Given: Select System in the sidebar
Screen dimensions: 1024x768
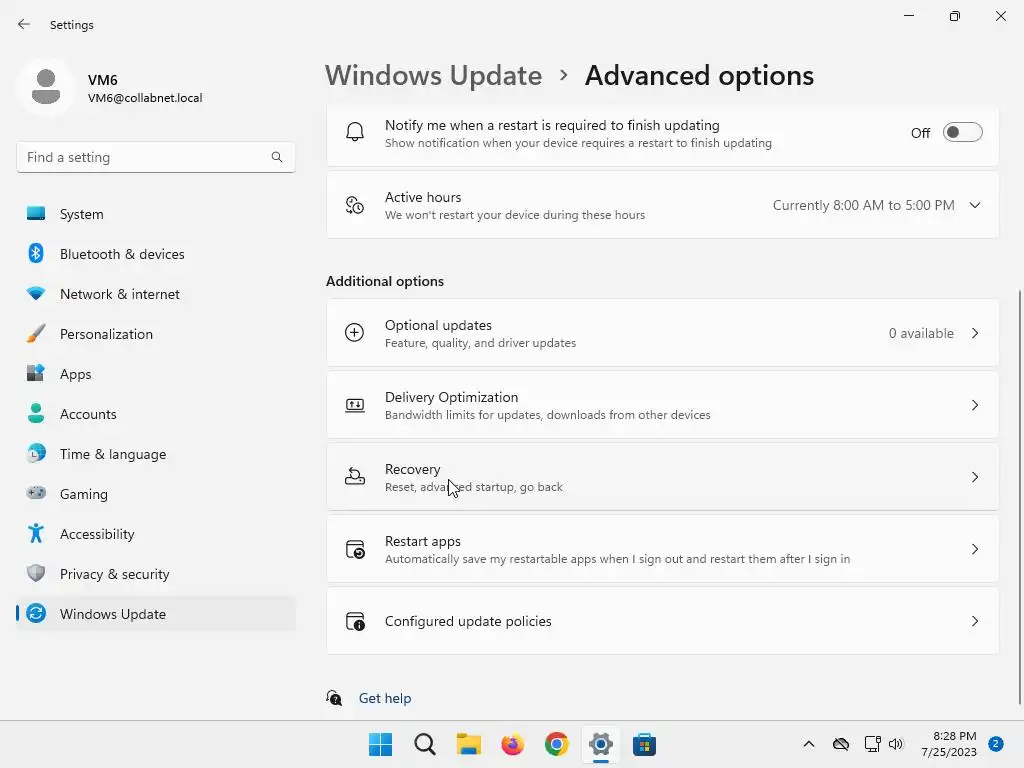Looking at the screenshot, I should click(155, 214).
